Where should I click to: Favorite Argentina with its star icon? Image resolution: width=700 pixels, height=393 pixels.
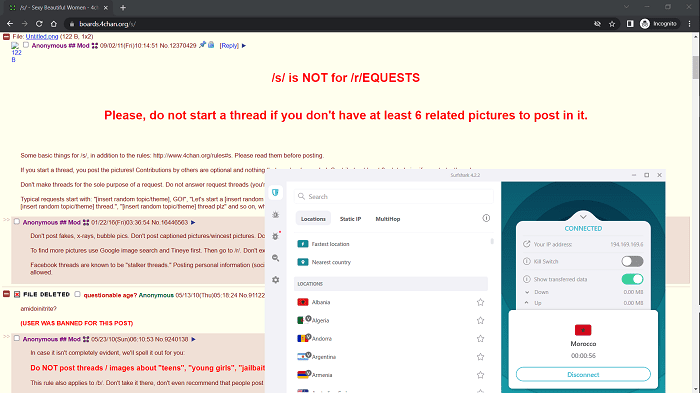click(480, 357)
